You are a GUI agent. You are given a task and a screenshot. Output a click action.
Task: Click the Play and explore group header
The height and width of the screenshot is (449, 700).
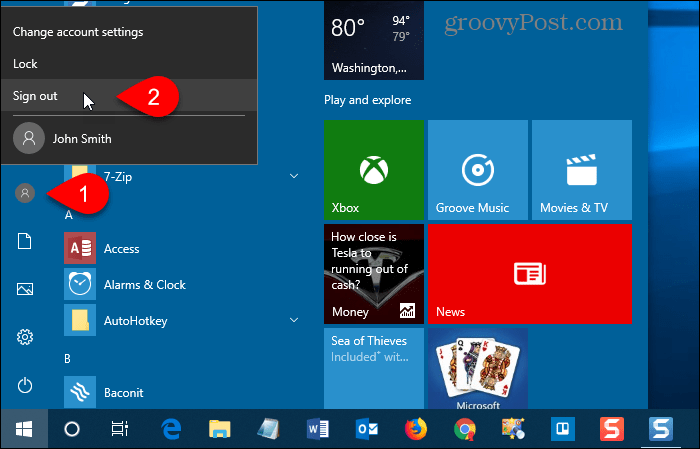click(367, 100)
